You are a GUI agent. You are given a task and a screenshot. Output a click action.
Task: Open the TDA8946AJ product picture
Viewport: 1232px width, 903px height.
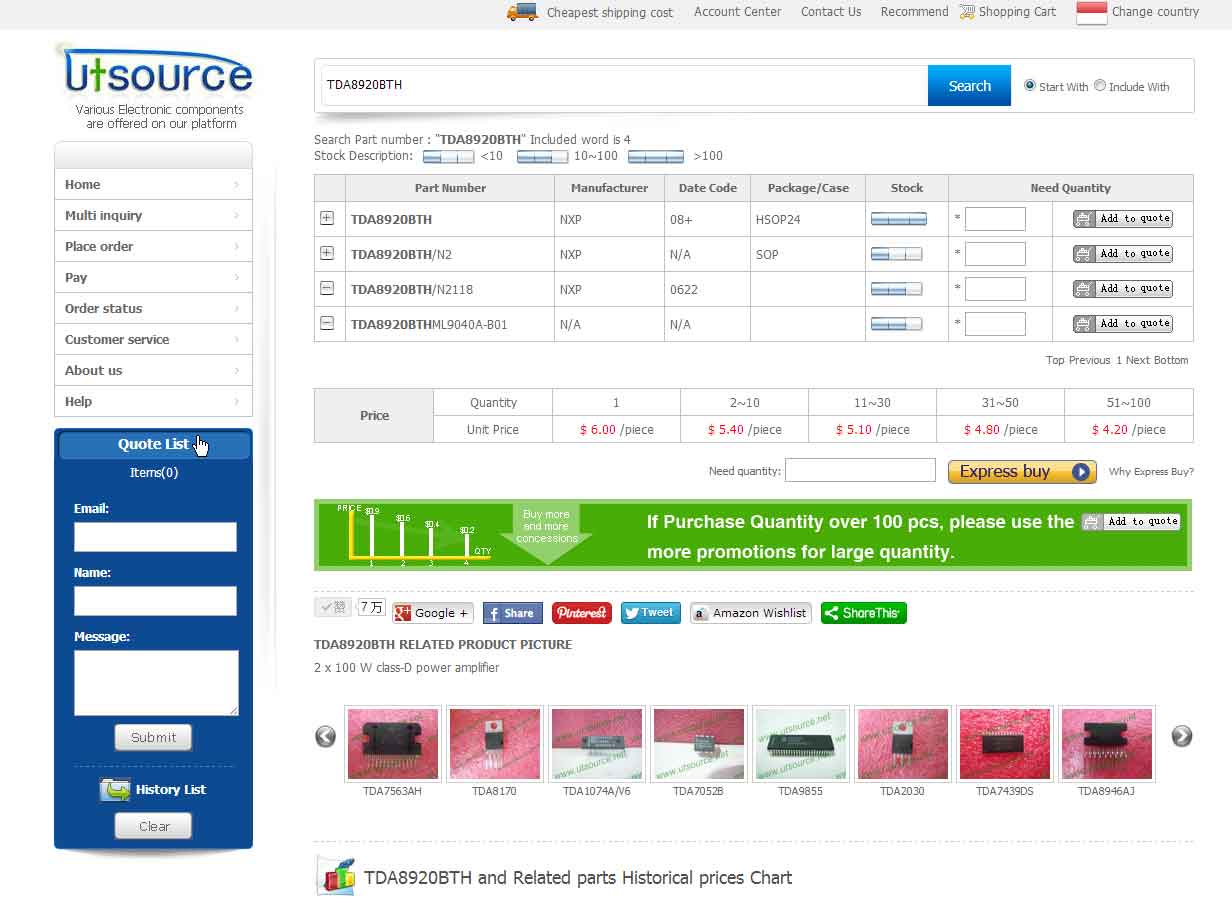tap(1107, 744)
